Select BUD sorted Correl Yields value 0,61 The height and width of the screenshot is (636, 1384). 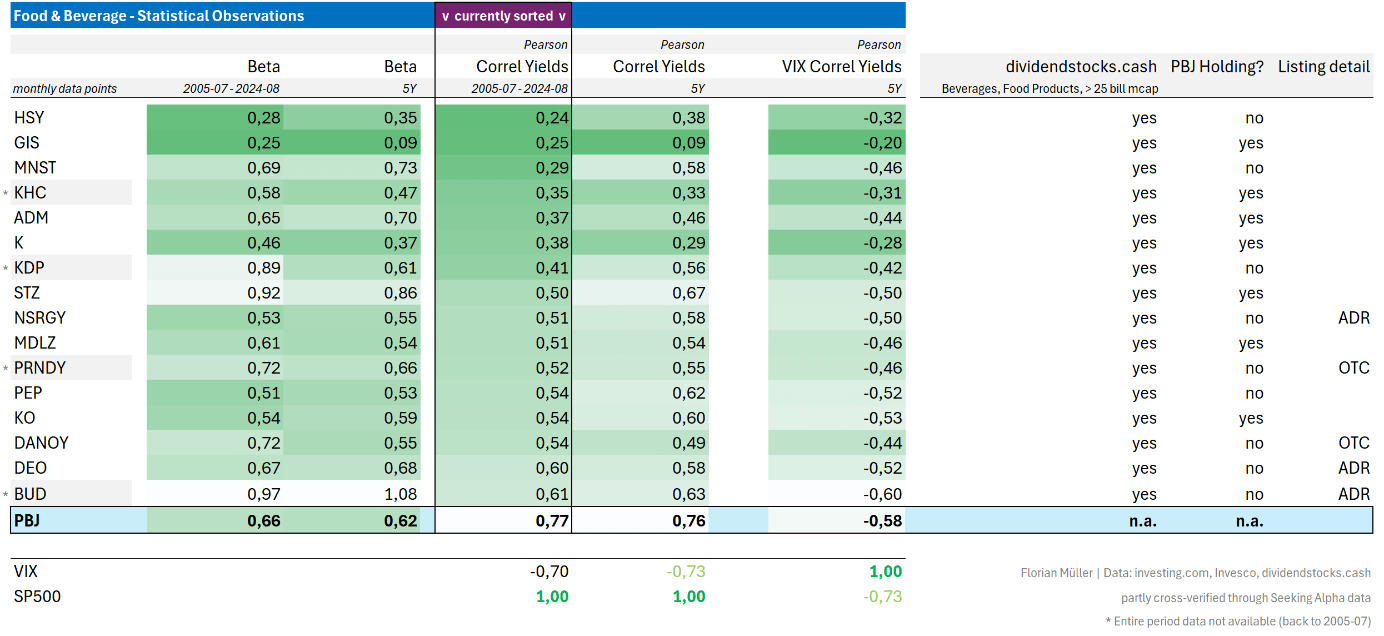coord(552,494)
